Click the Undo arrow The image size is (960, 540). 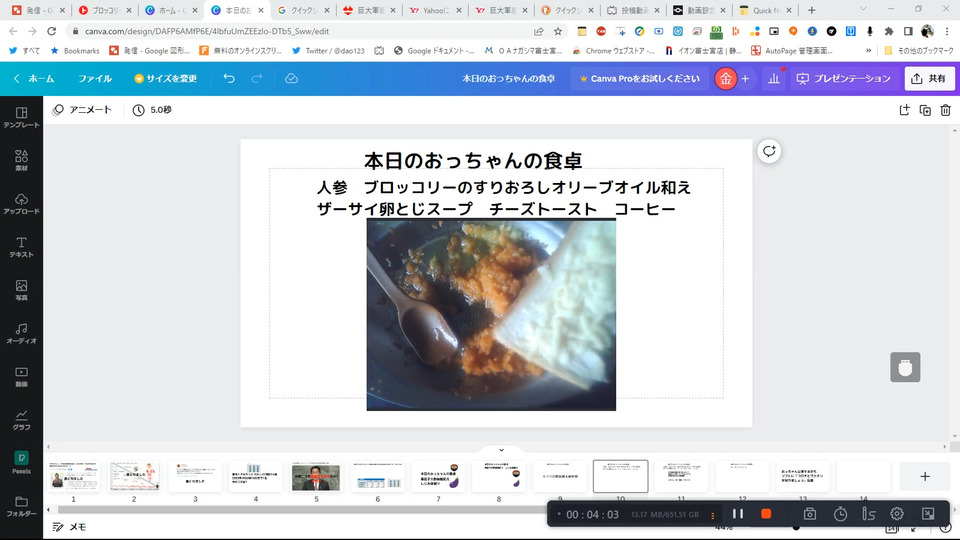(x=229, y=78)
